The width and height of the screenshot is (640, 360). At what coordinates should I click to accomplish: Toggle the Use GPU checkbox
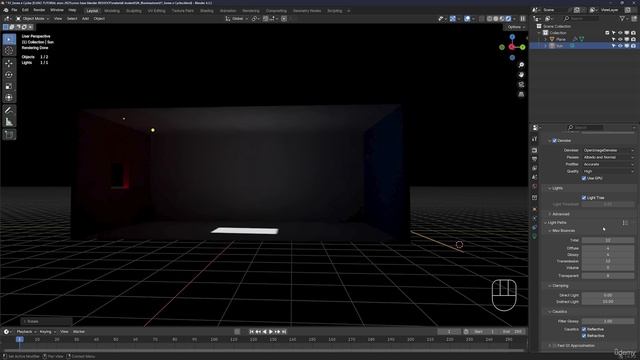click(584, 178)
